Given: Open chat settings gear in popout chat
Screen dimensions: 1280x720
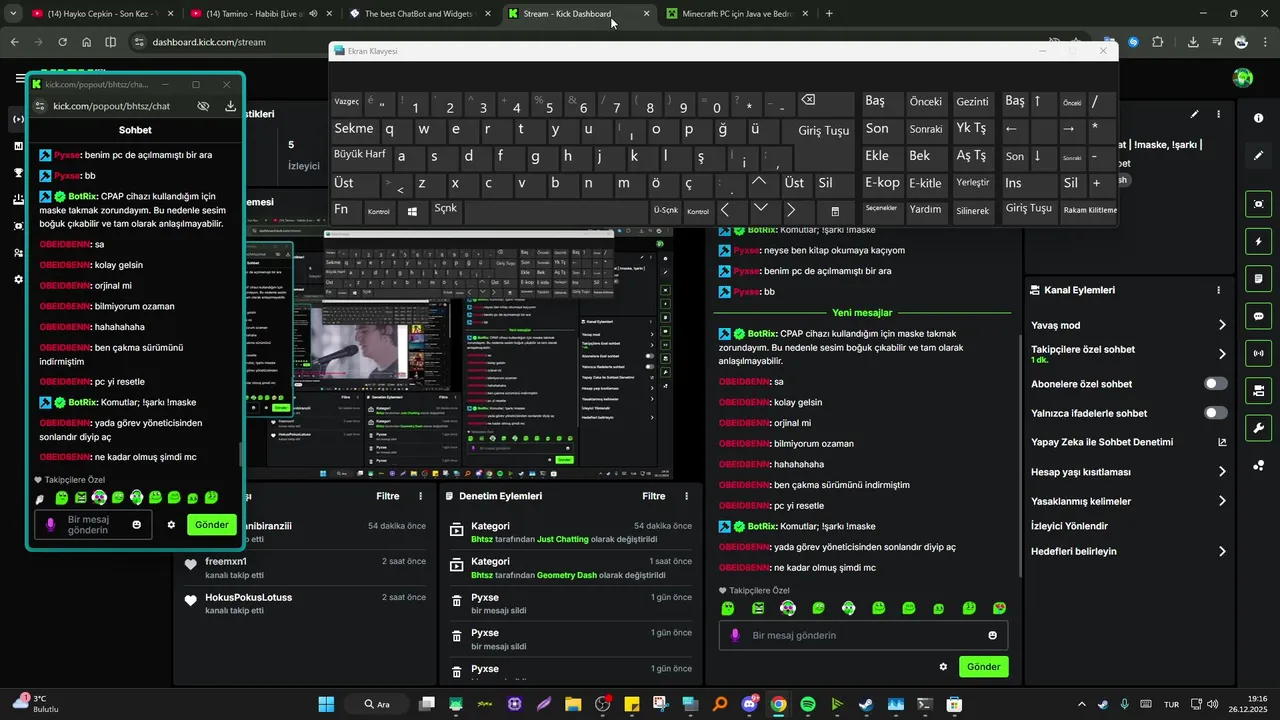Looking at the screenshot, I should click(171, 524).
